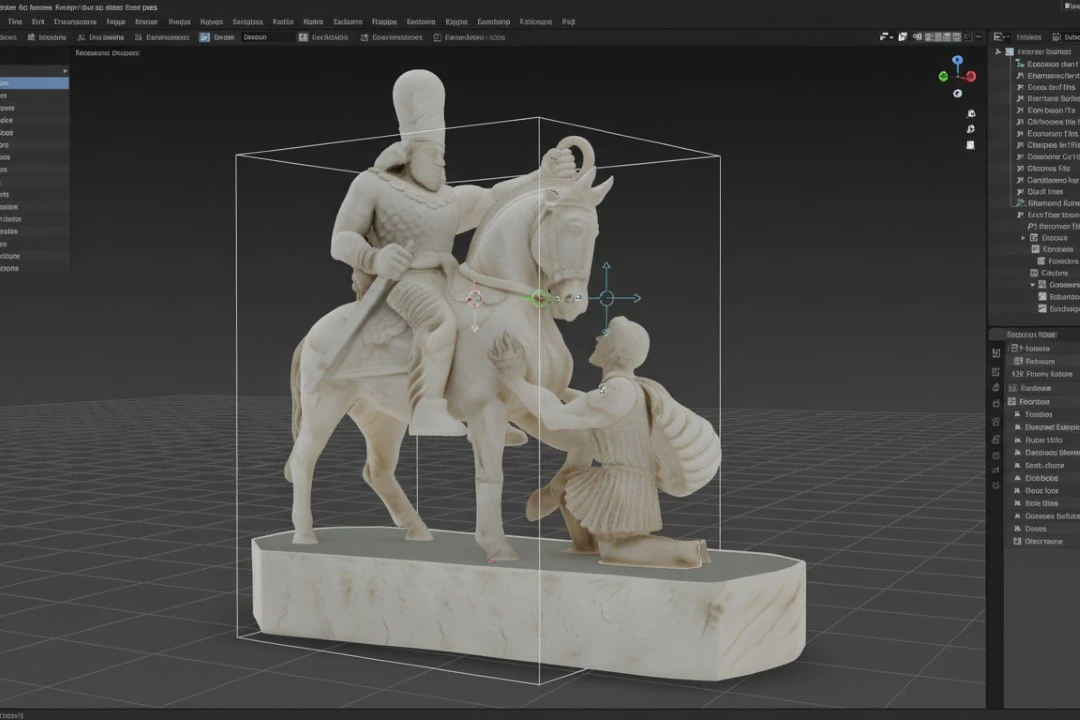Click the red origin marker on horse's chest
This screenshot has width=1080, height=720.
pyautogui.click(x=475, y=297)
